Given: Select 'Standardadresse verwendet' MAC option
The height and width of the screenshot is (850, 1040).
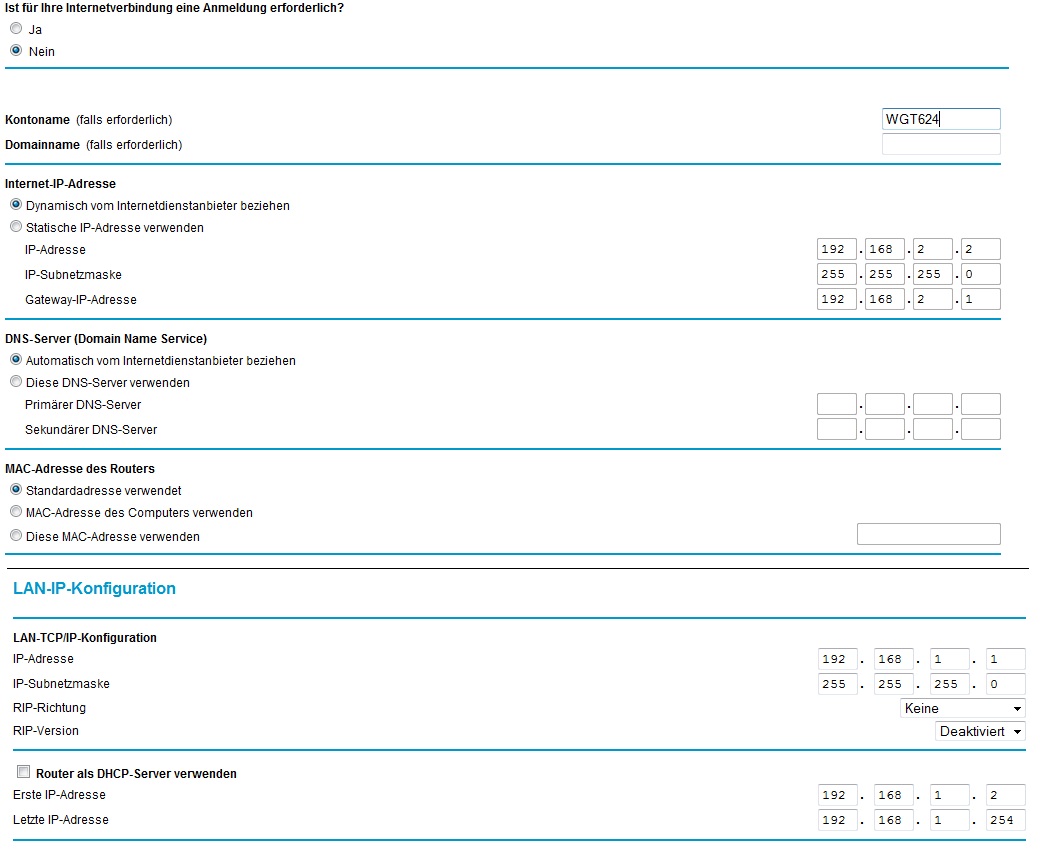Looking at the screenshot, I should point(16,490).
